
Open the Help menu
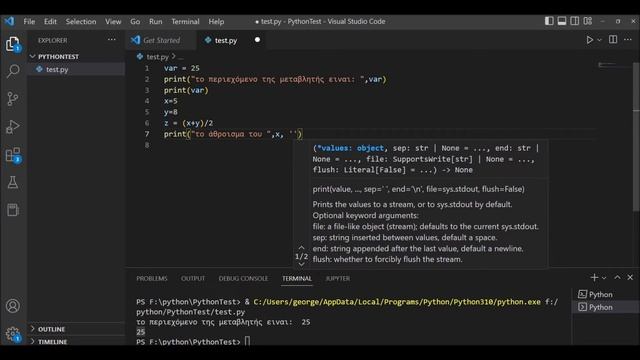[216, 21]
